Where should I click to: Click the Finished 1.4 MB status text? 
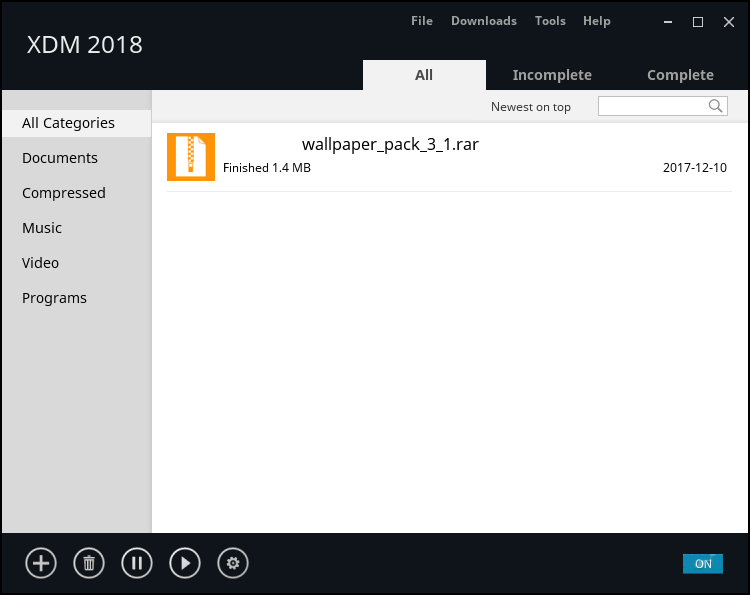[x=267, y=168]
